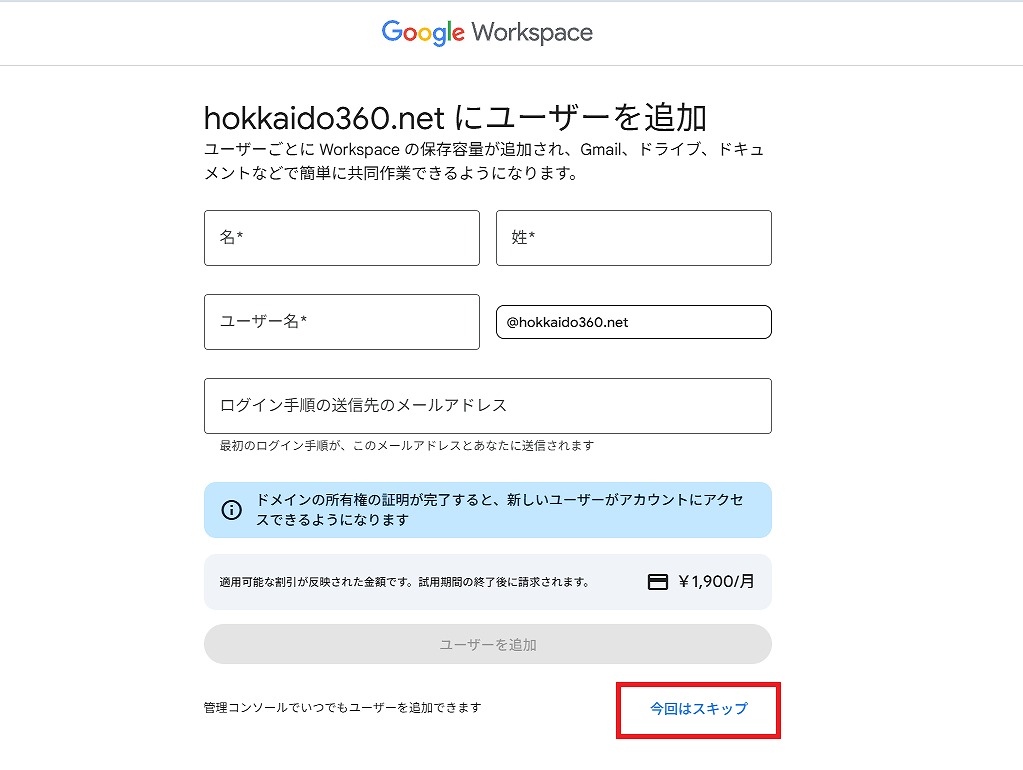Viewport: 1023px width, 770px height.
Task: Click the Workspace storage description paragraph
Action: (484, 162)
